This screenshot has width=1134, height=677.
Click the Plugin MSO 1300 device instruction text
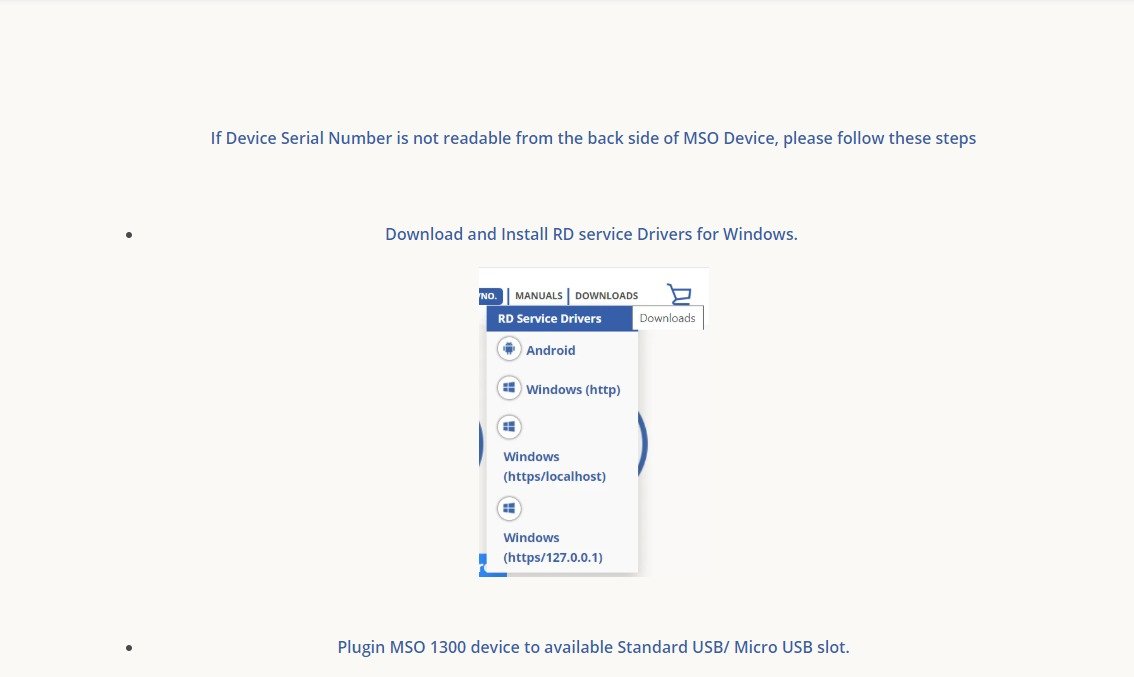(593, 647)
